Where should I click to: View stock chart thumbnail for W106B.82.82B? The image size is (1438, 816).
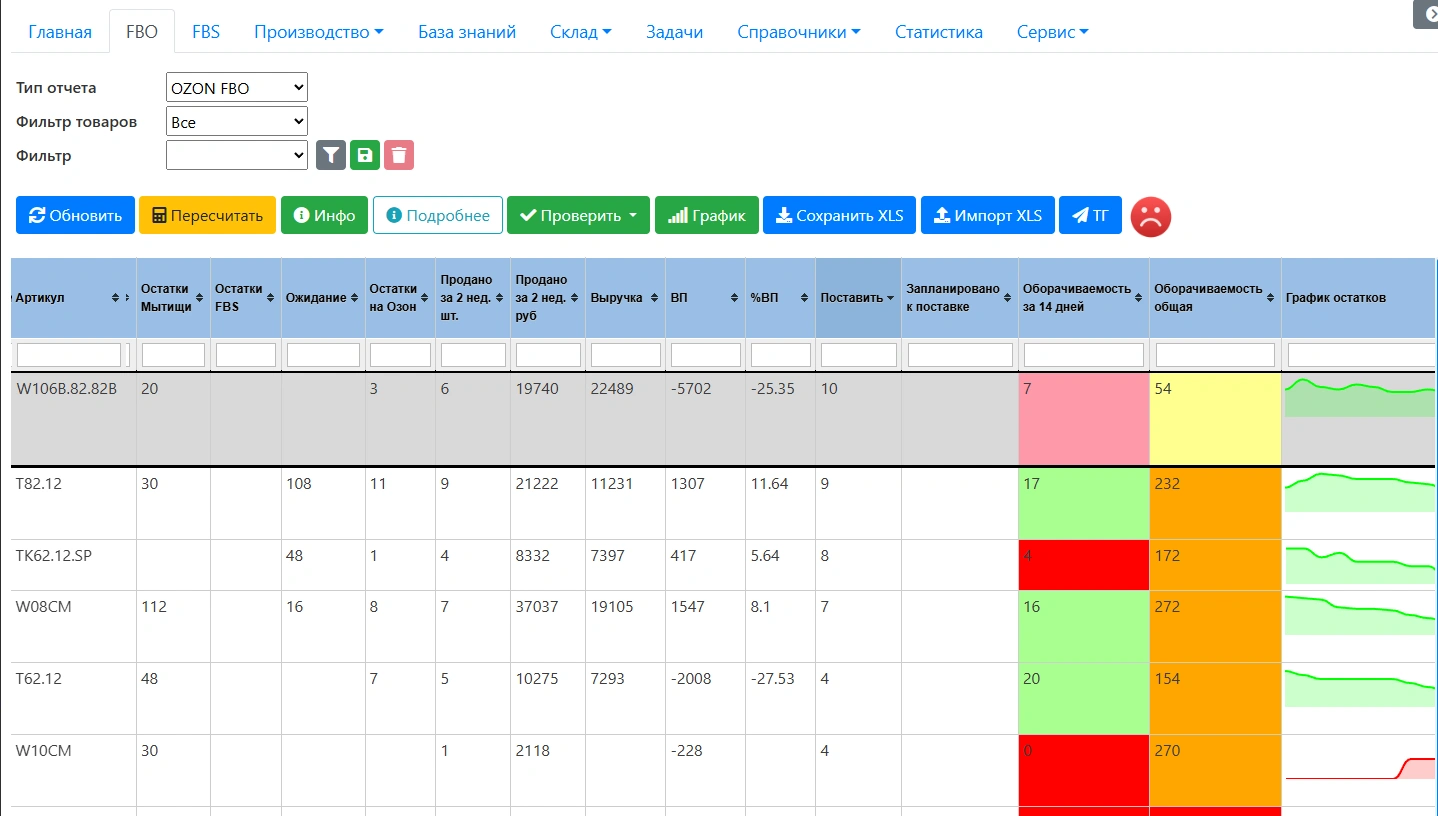[1359, 397]
